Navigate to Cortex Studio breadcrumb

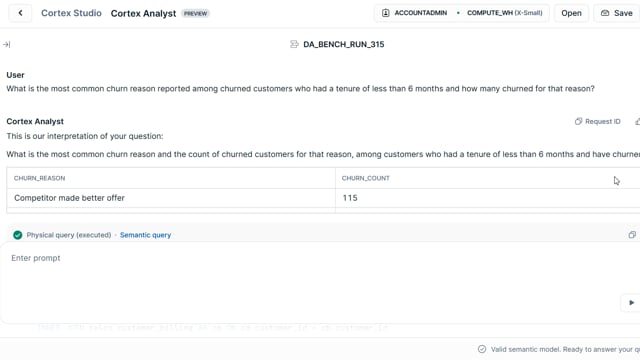pos(71,13)
